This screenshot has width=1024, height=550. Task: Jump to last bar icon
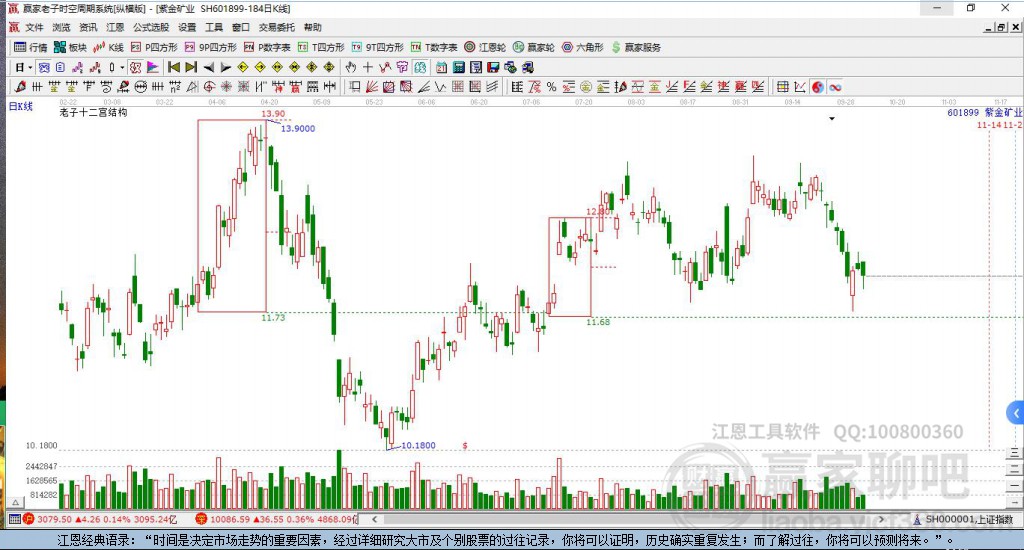[x=191, y=67]
